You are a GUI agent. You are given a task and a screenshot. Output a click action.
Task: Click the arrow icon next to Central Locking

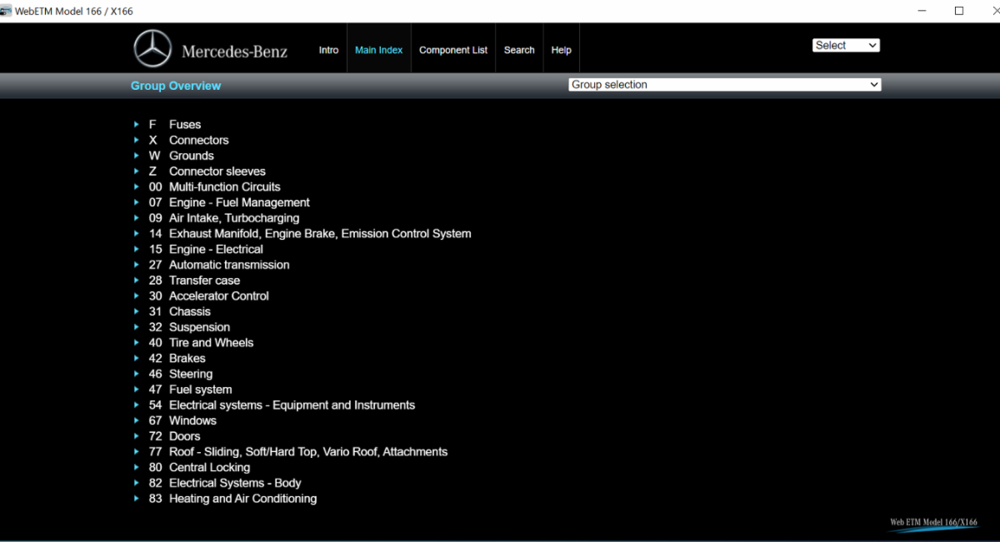coord(136,468)
